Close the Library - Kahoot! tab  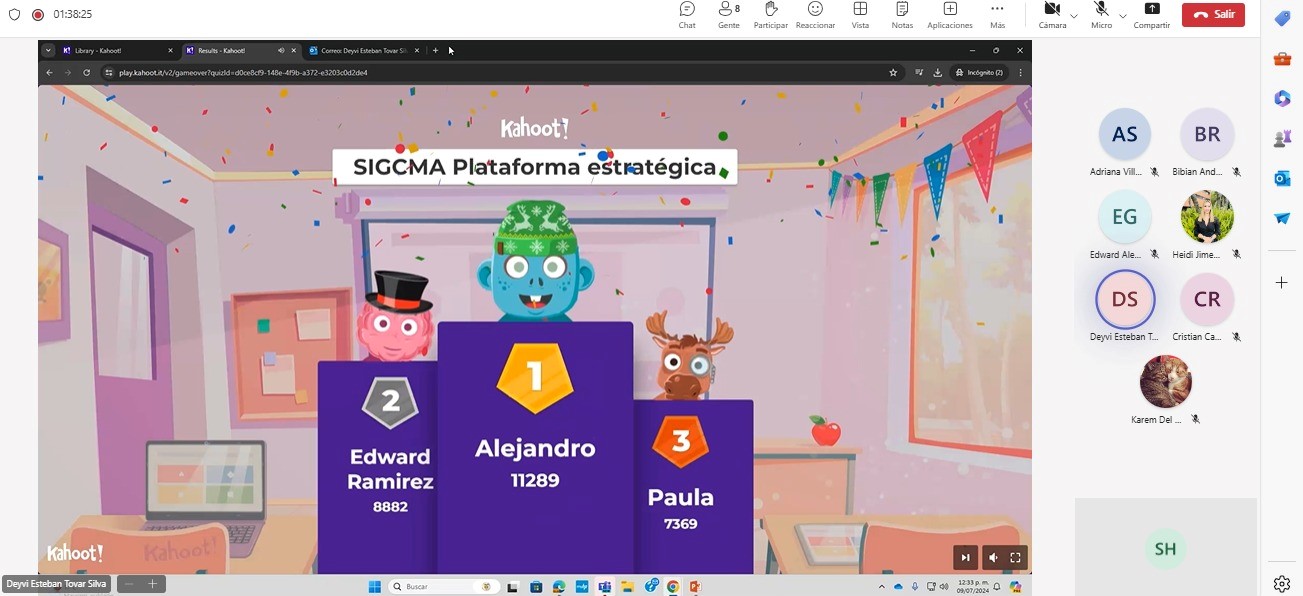click(x=170, y=50)
